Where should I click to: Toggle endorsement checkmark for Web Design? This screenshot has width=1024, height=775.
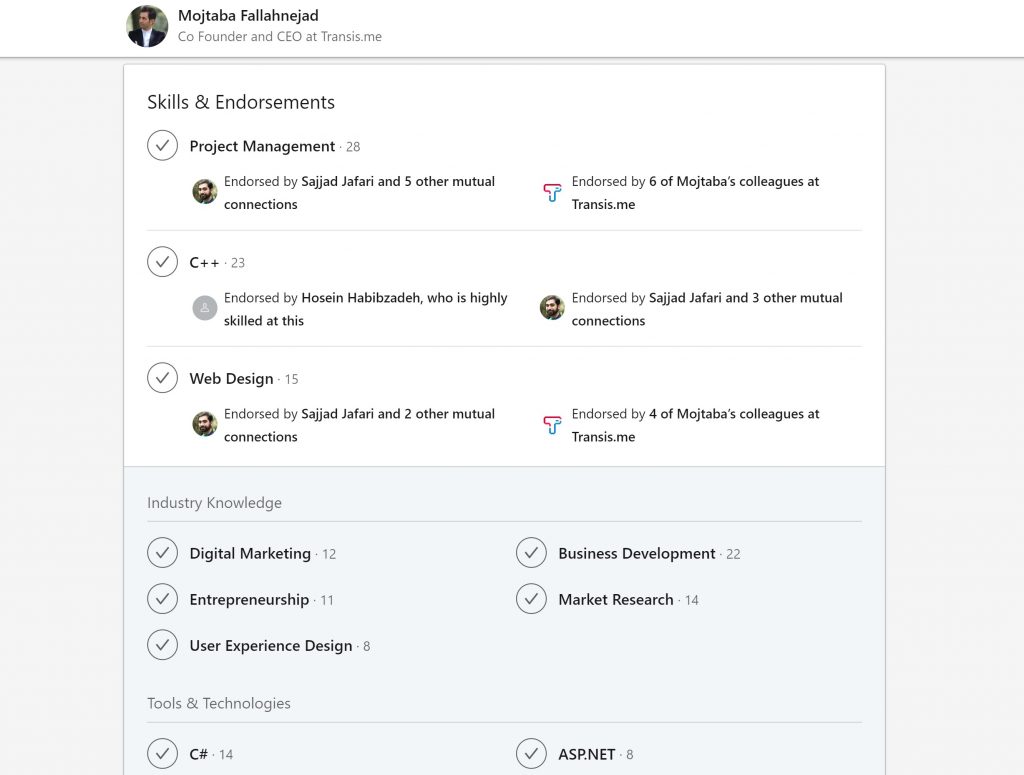163,378
